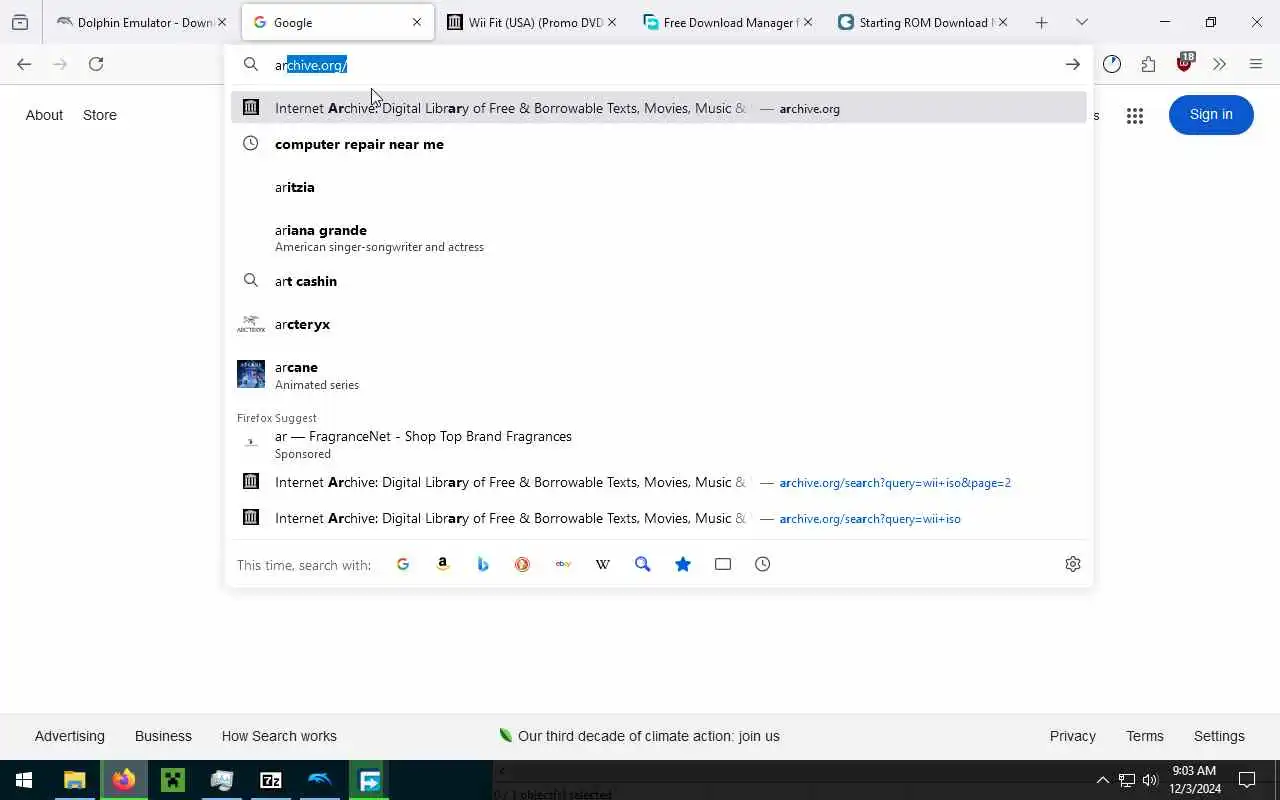The image size is (1280, 800).
Task: Search history with the clock icon
Action: click(x=763, y=564)
